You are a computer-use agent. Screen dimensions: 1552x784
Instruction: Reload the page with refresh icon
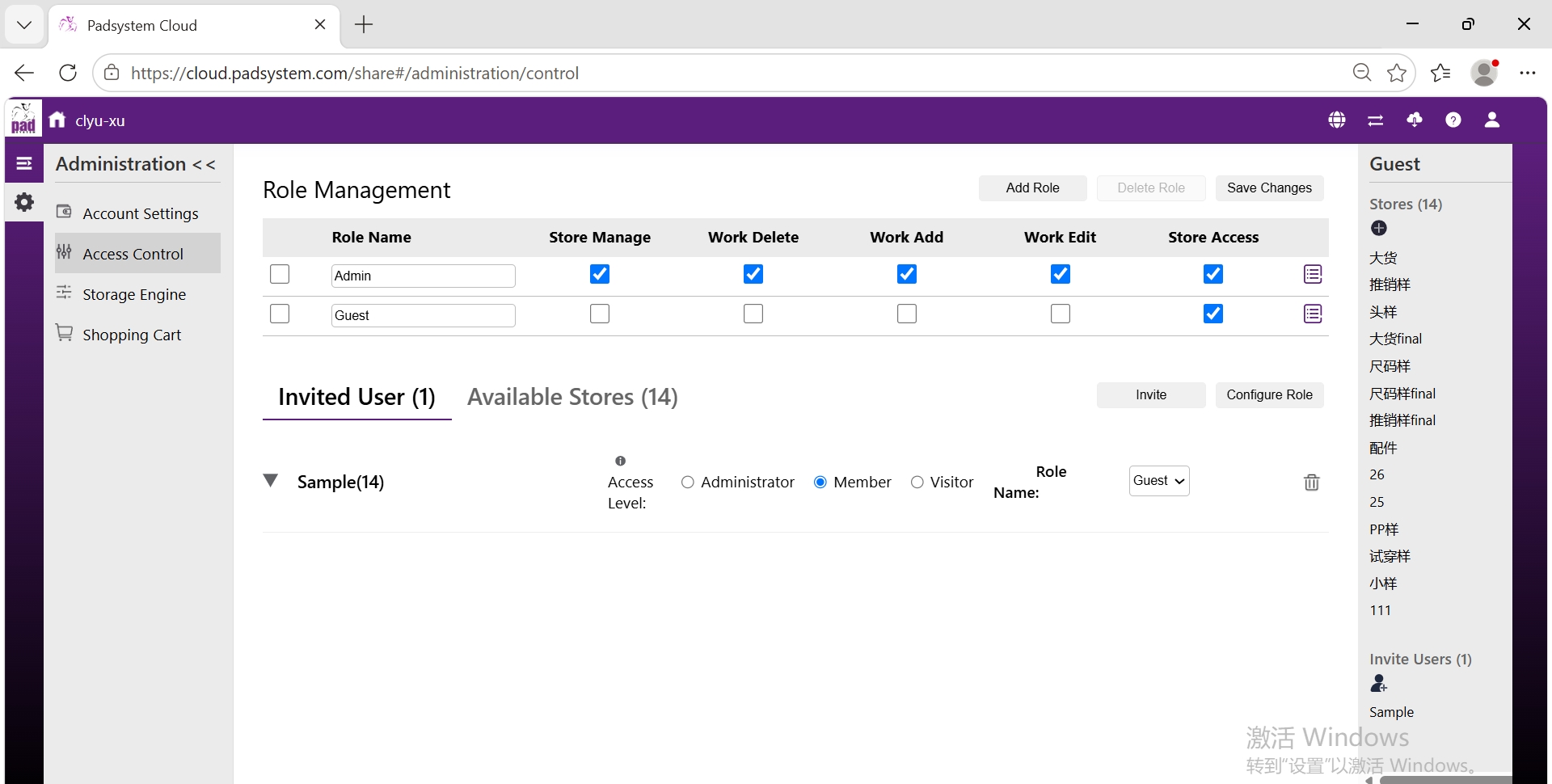(68, 73)
